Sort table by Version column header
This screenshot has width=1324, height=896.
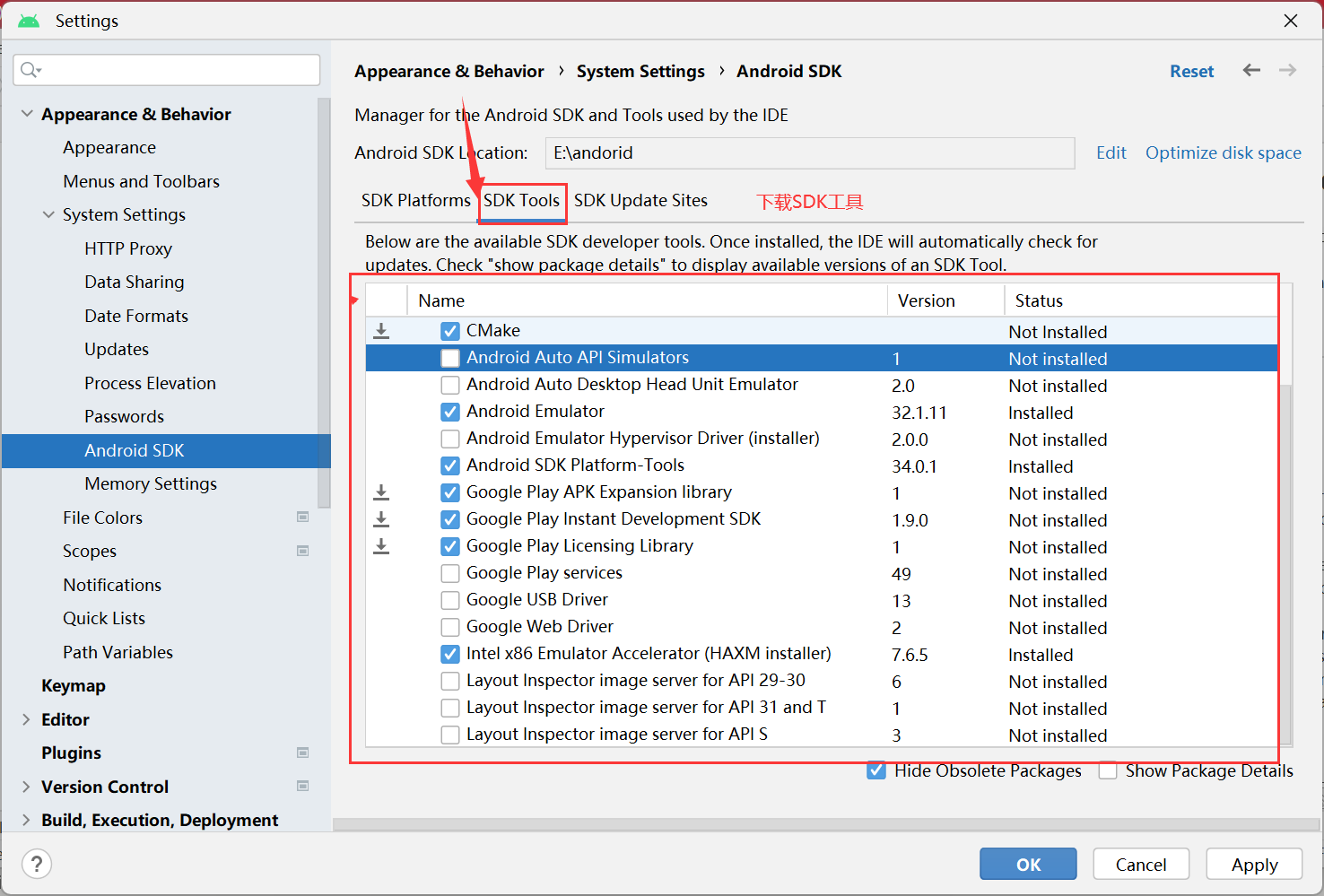pyautogui.click(x=945, y=300)
